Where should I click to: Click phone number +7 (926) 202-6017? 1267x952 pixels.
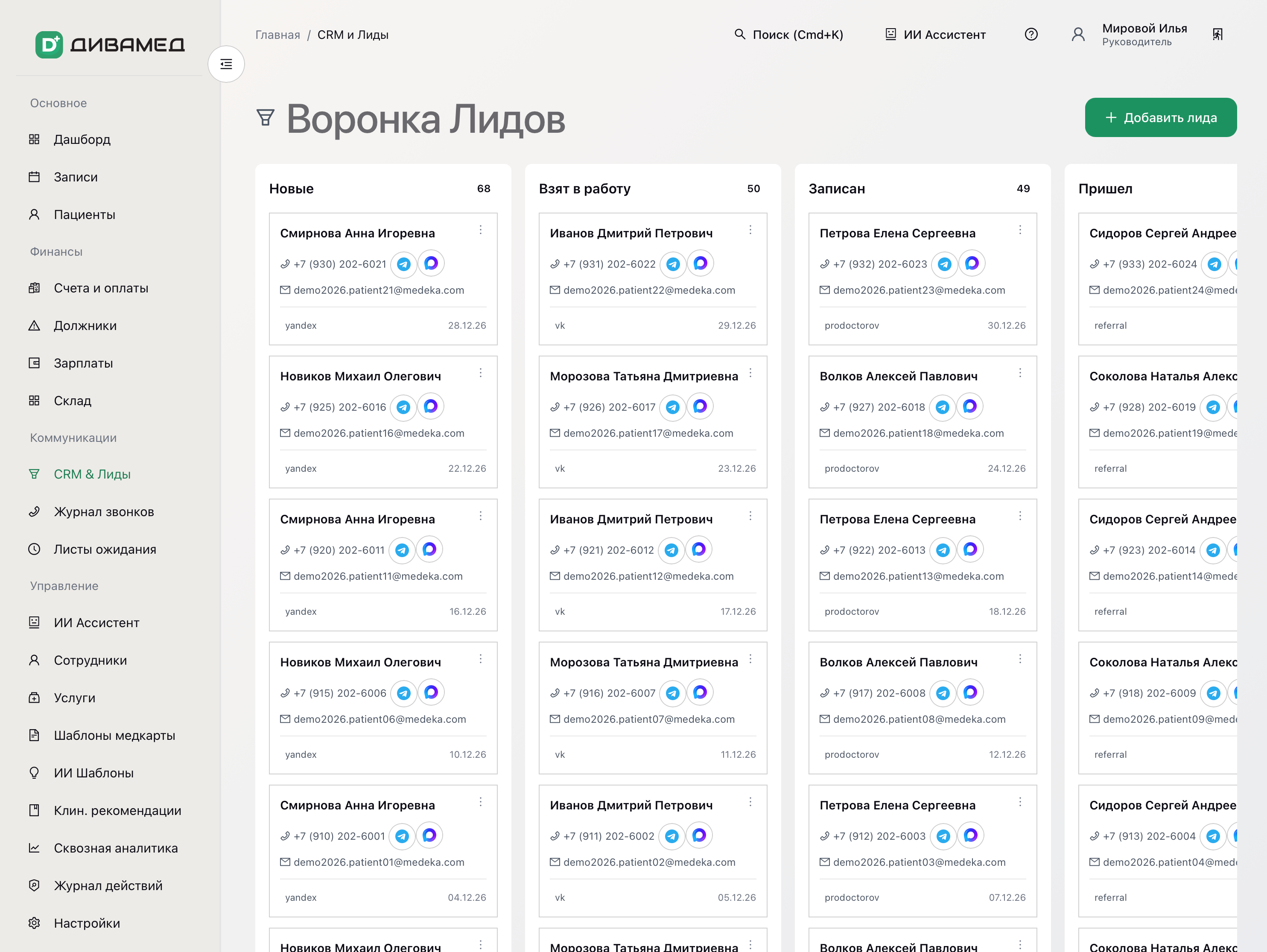click(x=610, y=407)
